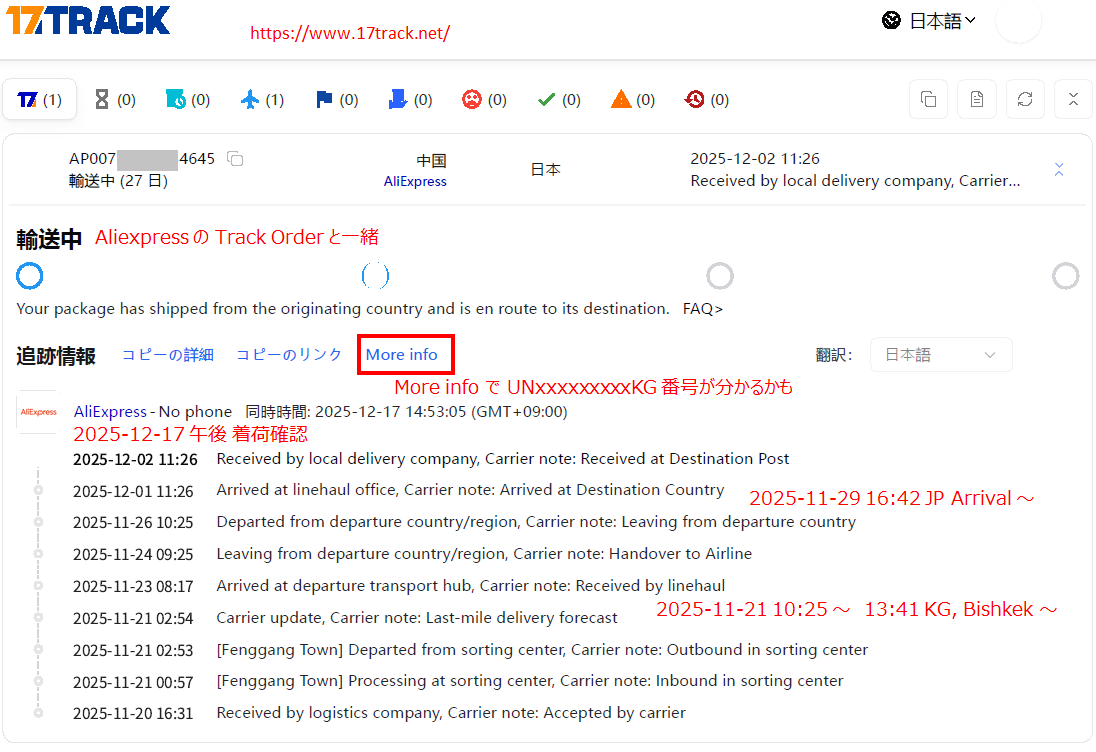Select the blue flag pick-up filter tab

[x=336, y=100]
